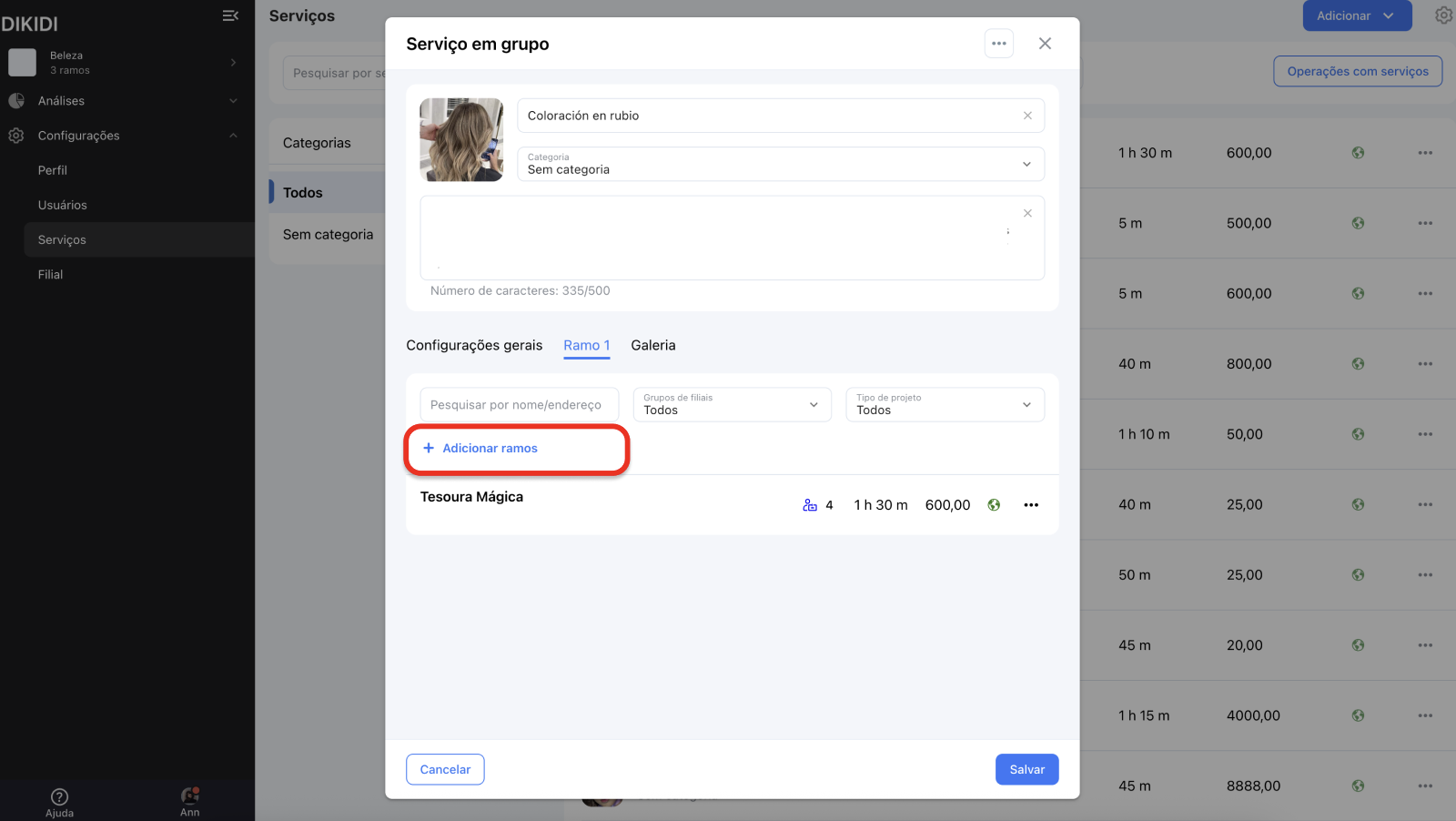
Task: Click group participants icon beside 4
Action: pos(809,505)
